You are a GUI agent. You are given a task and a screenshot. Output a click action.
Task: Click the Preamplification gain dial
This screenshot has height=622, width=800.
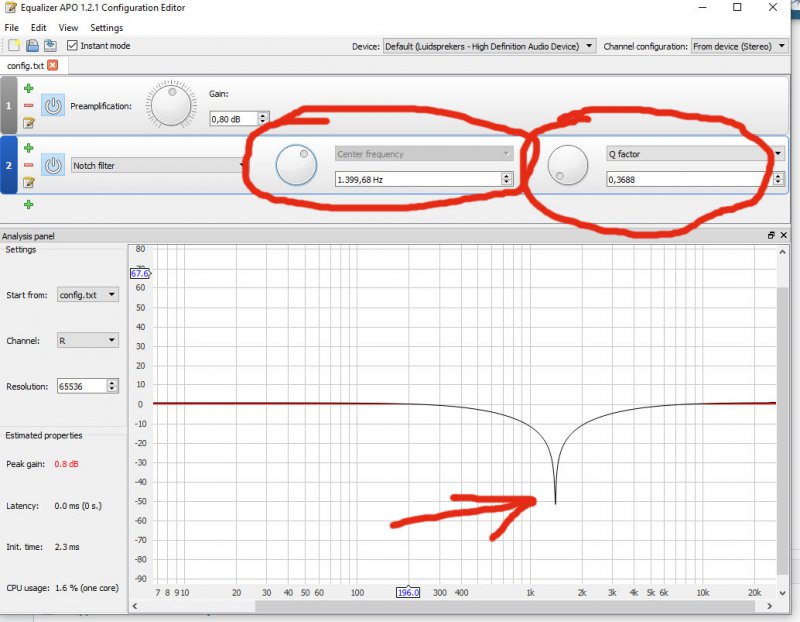171,105
